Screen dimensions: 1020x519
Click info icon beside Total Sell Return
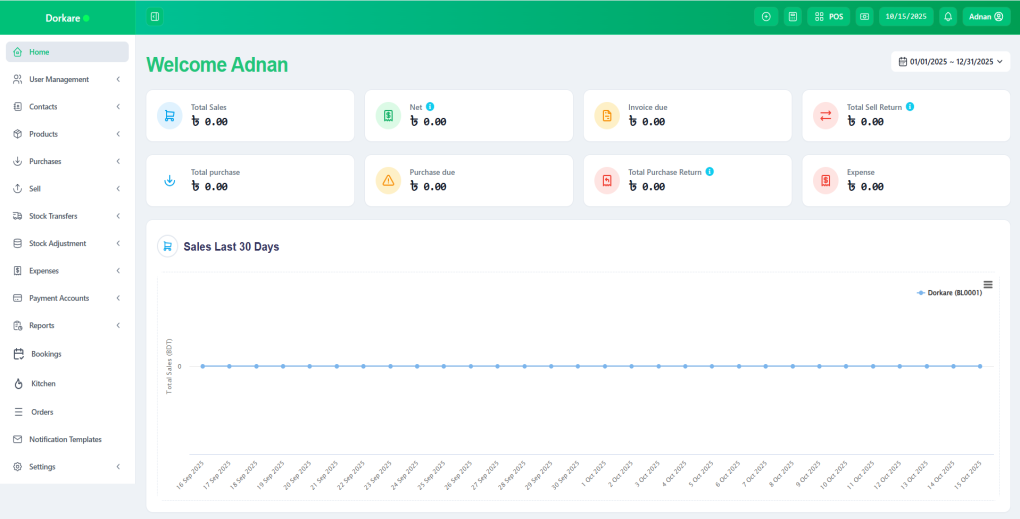coord(910,106)
